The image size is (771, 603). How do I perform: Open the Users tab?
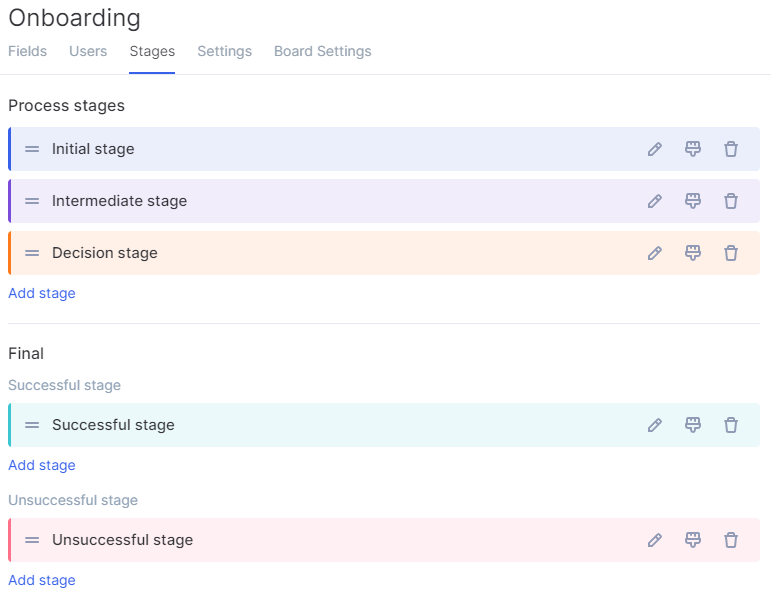88,51
